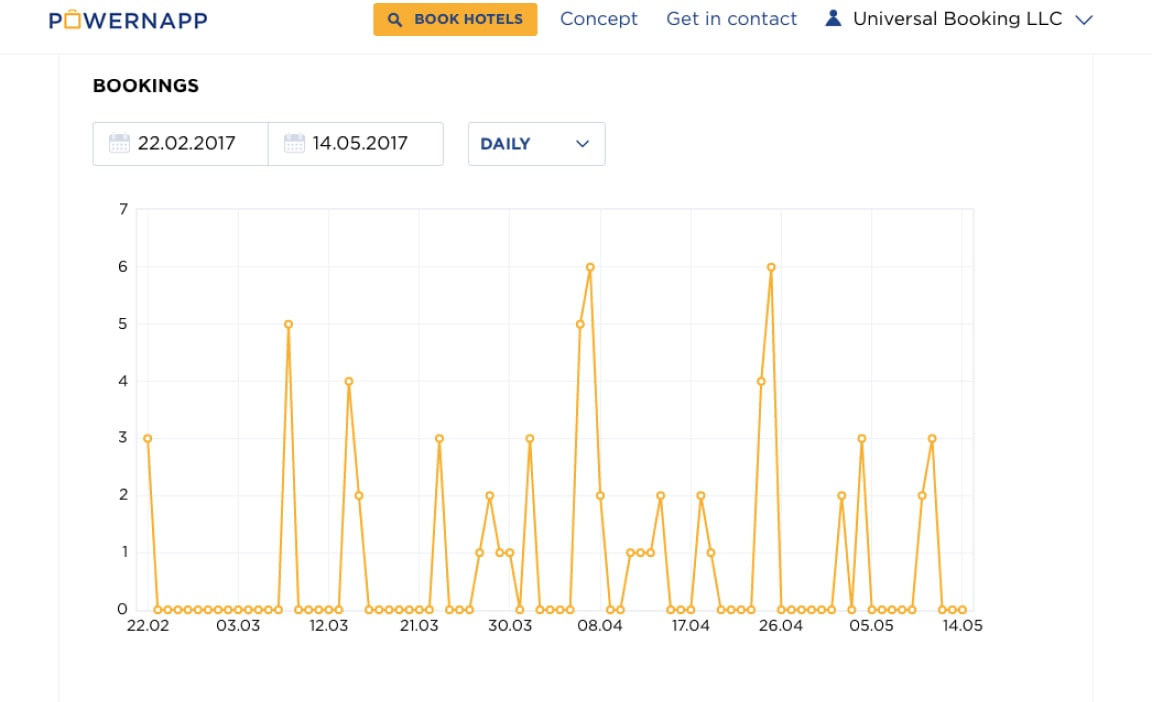Open Universal Booking LLC account menu
1152x702 pixels.
coord(959,19)
